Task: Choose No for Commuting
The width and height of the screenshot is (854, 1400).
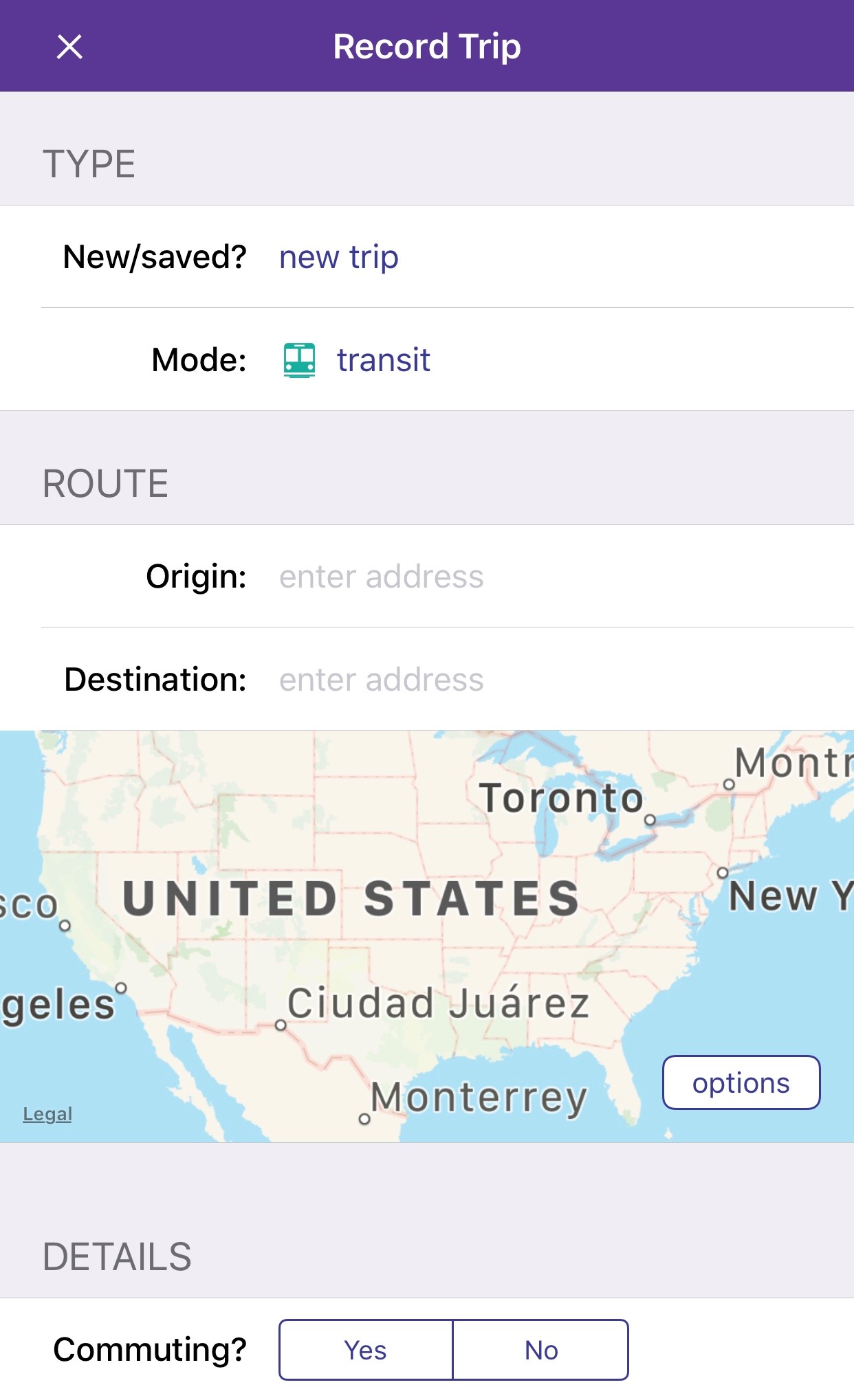Action: (541, 1350)
